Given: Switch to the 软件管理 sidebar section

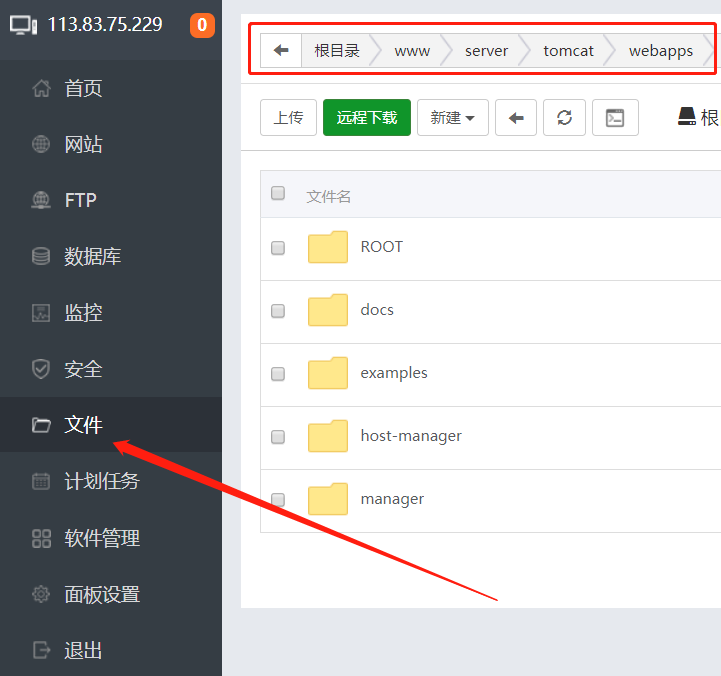Looking at the screenshot, I should pyautogui.click(x=101, y=539).
